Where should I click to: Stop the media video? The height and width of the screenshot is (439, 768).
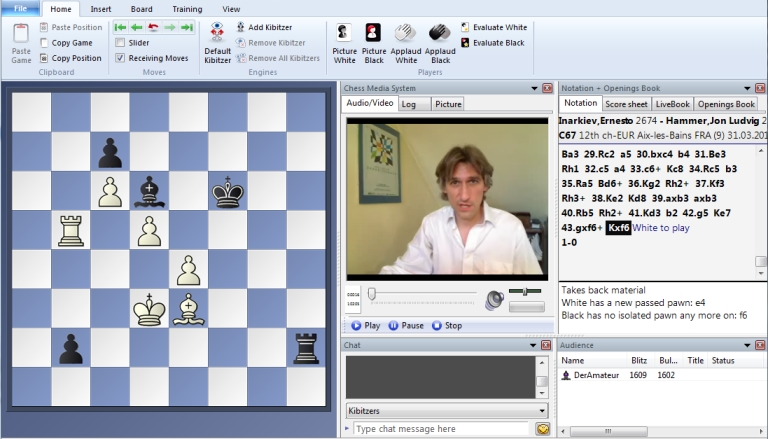click(447, 325)
